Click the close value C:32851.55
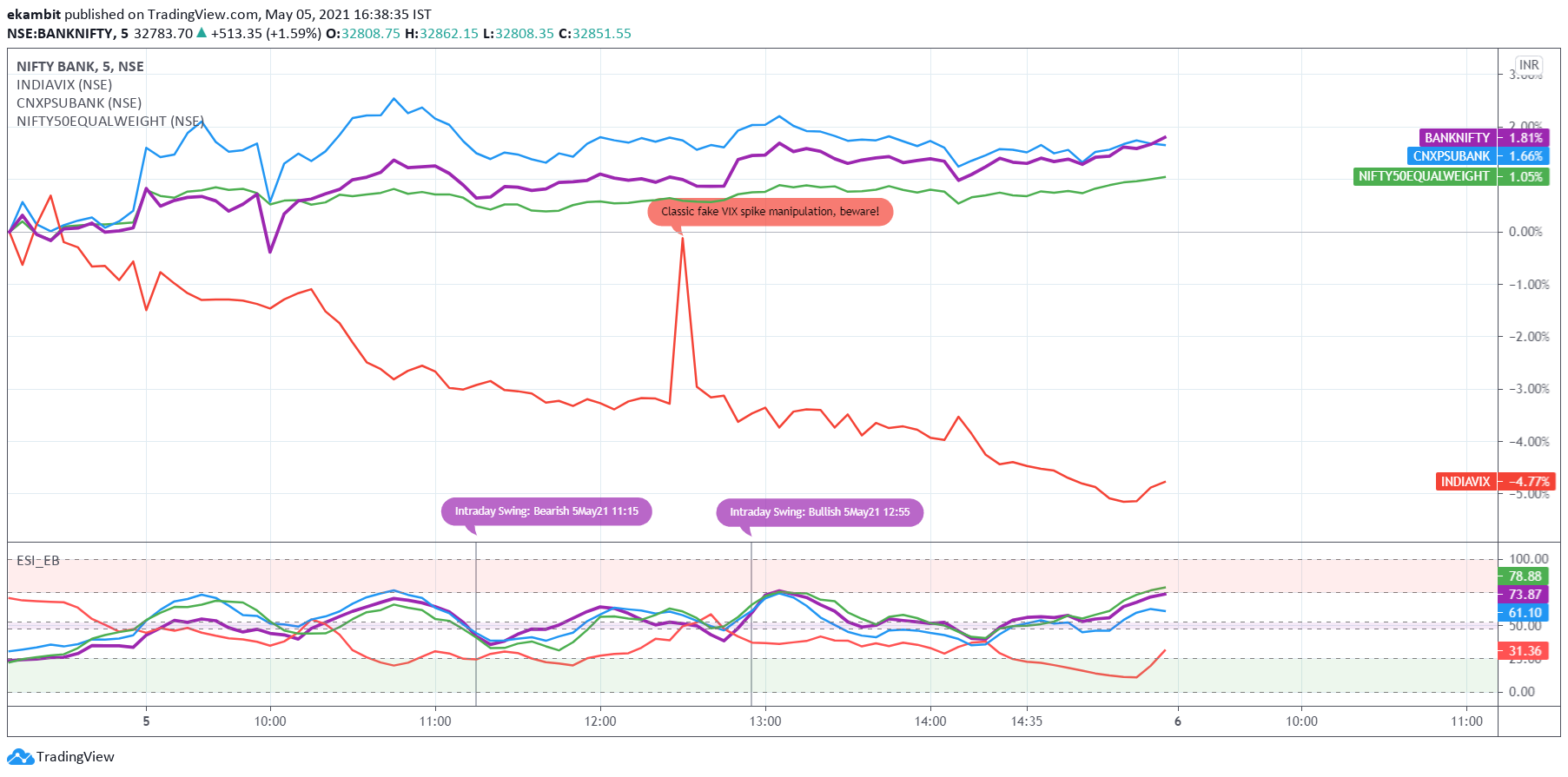Viewport: 1568px width, 777px height. pos(595,34)
